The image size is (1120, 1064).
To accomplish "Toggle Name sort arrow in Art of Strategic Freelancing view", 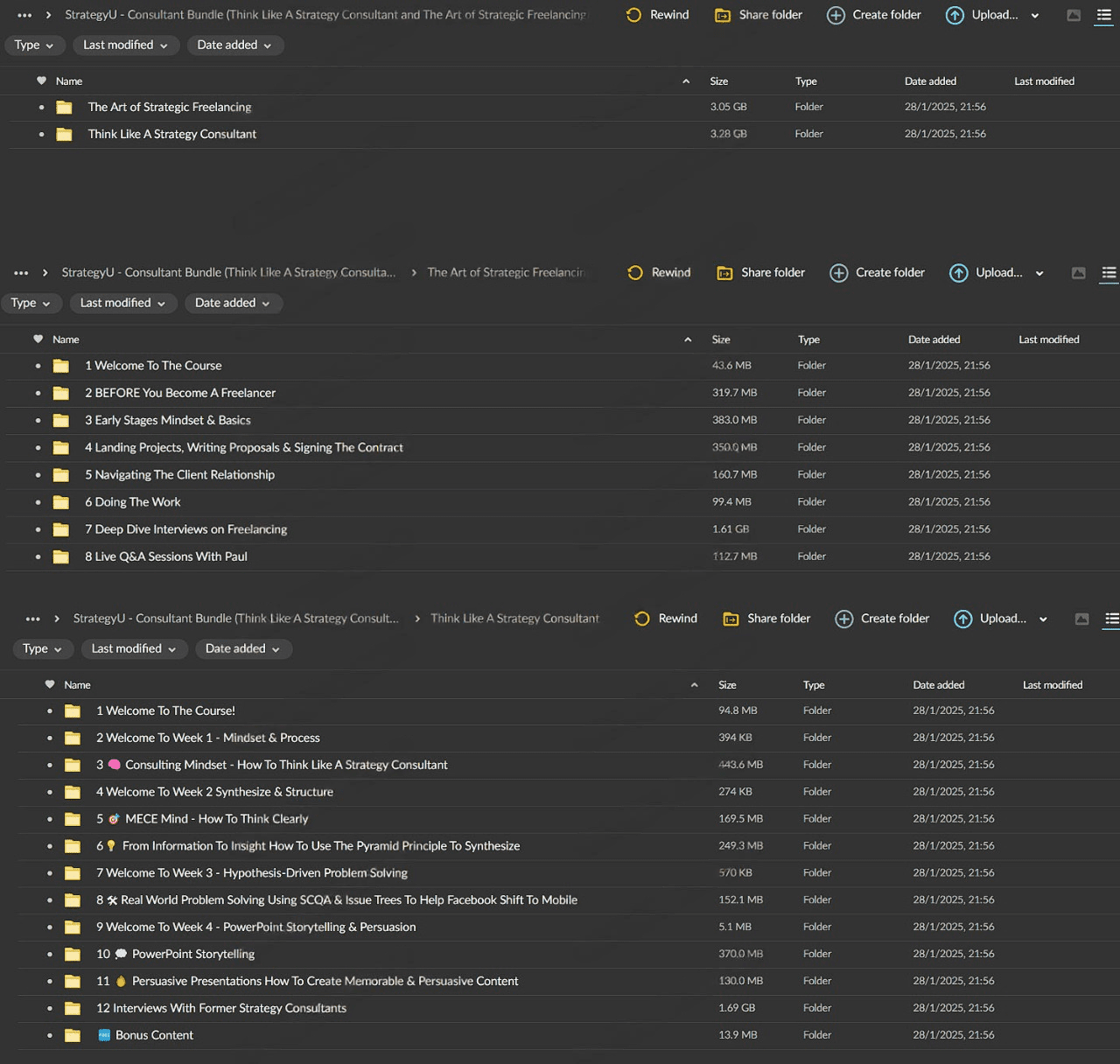I will 688,339.
